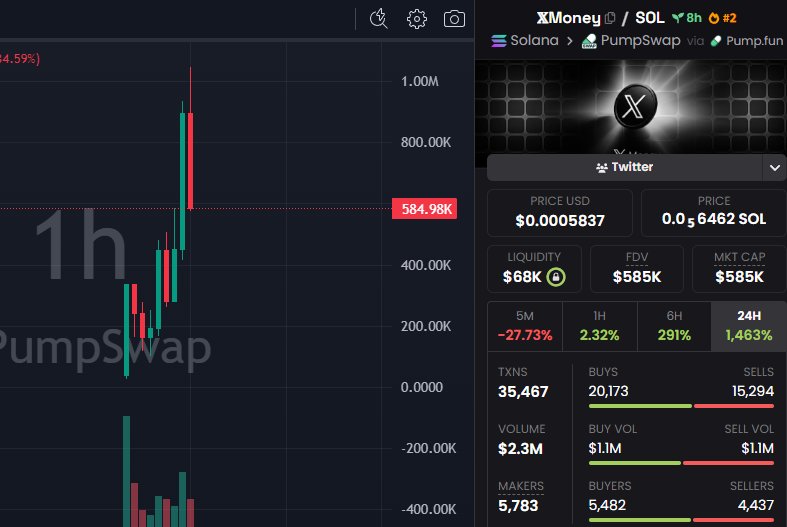The width and height of the screenshot is (787, 527).
Task: Click the green sprout 8h age badge
Action: point(686,18)
